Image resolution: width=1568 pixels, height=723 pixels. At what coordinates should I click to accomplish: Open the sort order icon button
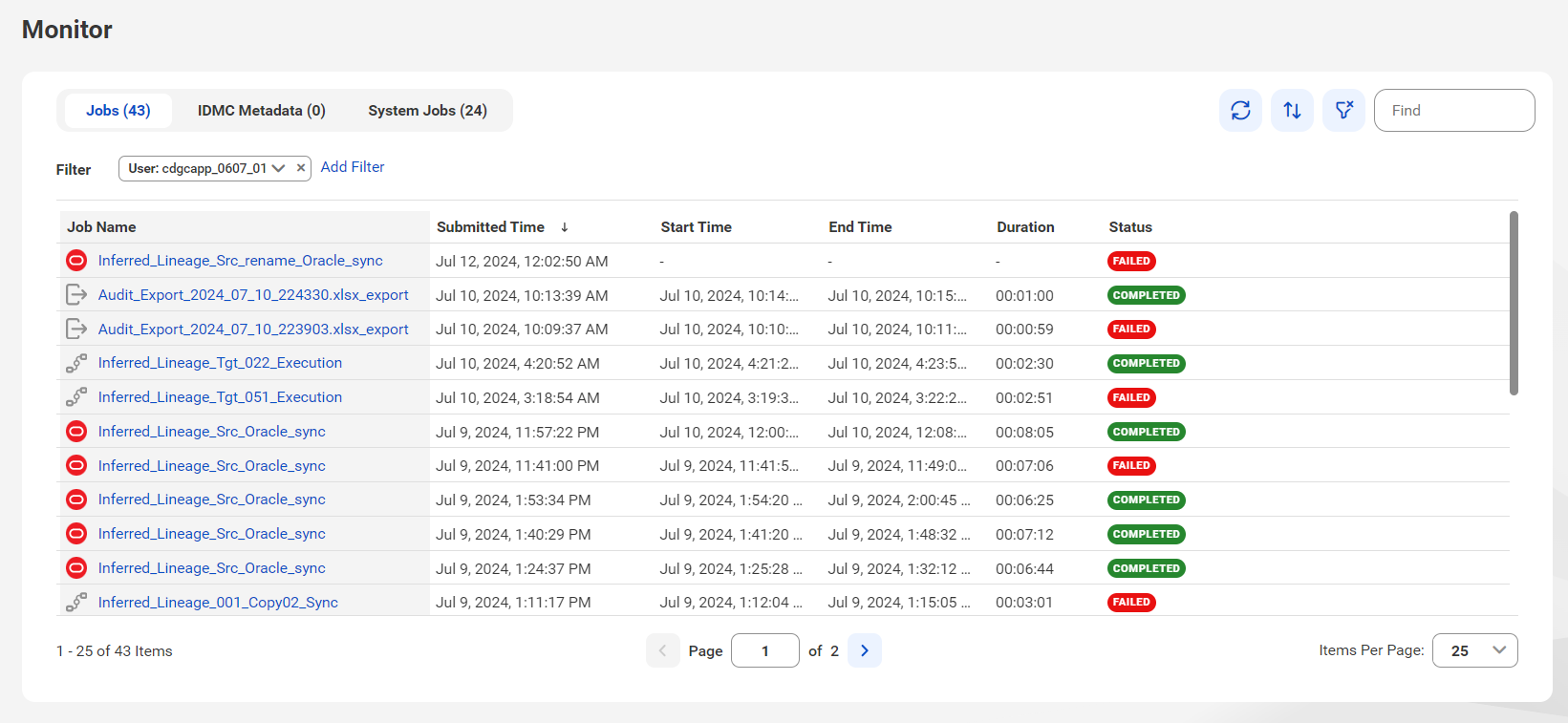[x=1292, y=111]
